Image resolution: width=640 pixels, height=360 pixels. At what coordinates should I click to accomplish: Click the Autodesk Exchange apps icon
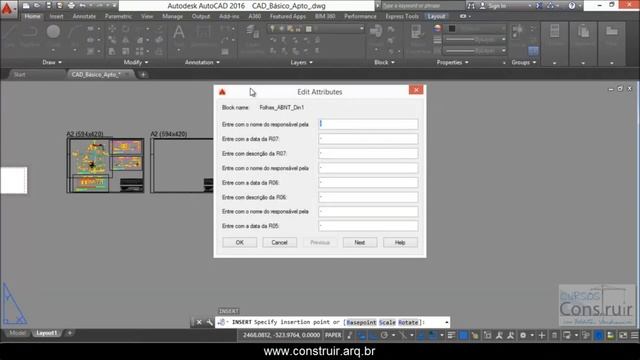[x=539, y=6]
